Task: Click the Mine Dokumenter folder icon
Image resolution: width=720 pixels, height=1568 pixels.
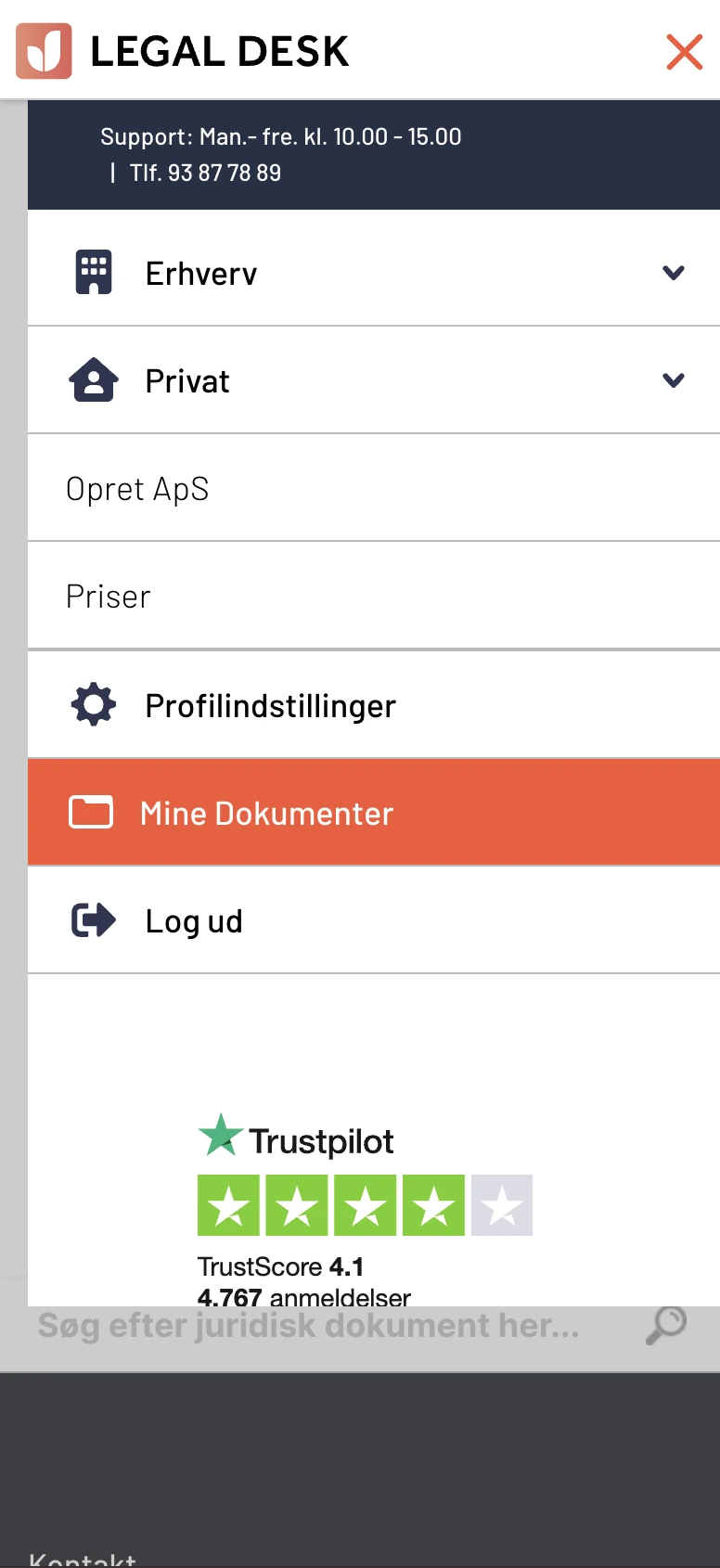Action: coord(91,813)
